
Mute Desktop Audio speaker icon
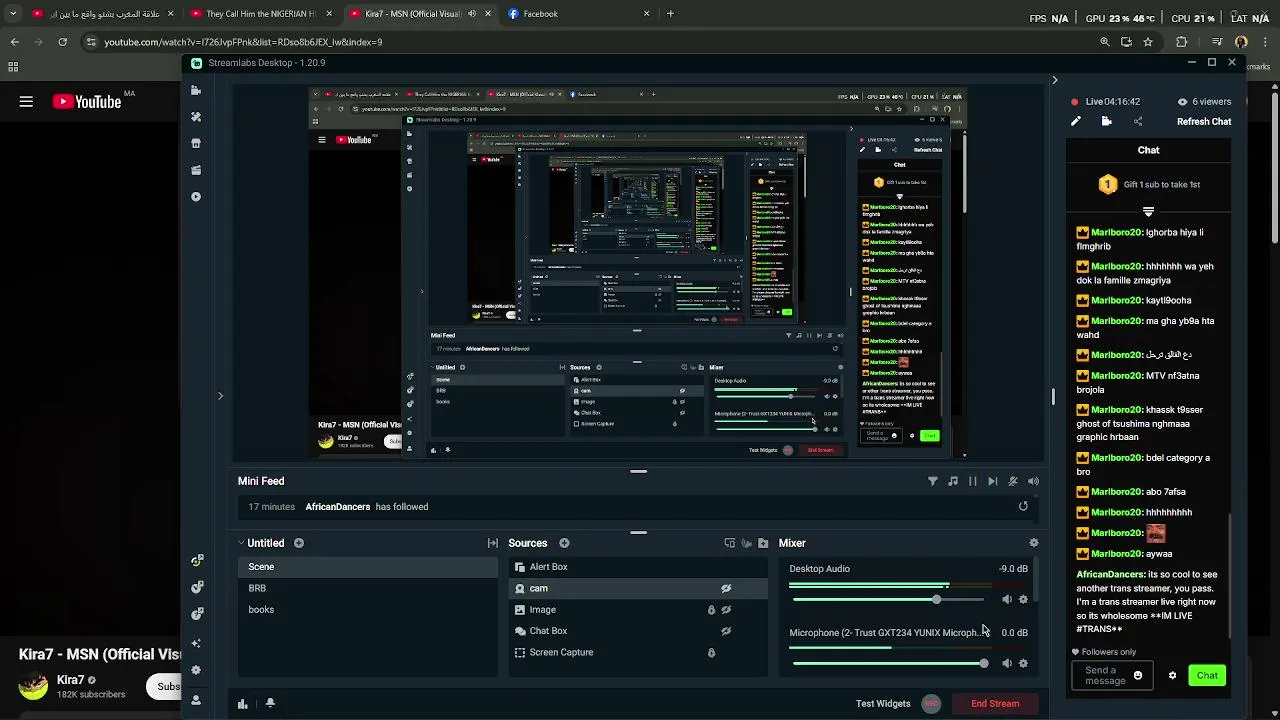(x=1007, y=600)
